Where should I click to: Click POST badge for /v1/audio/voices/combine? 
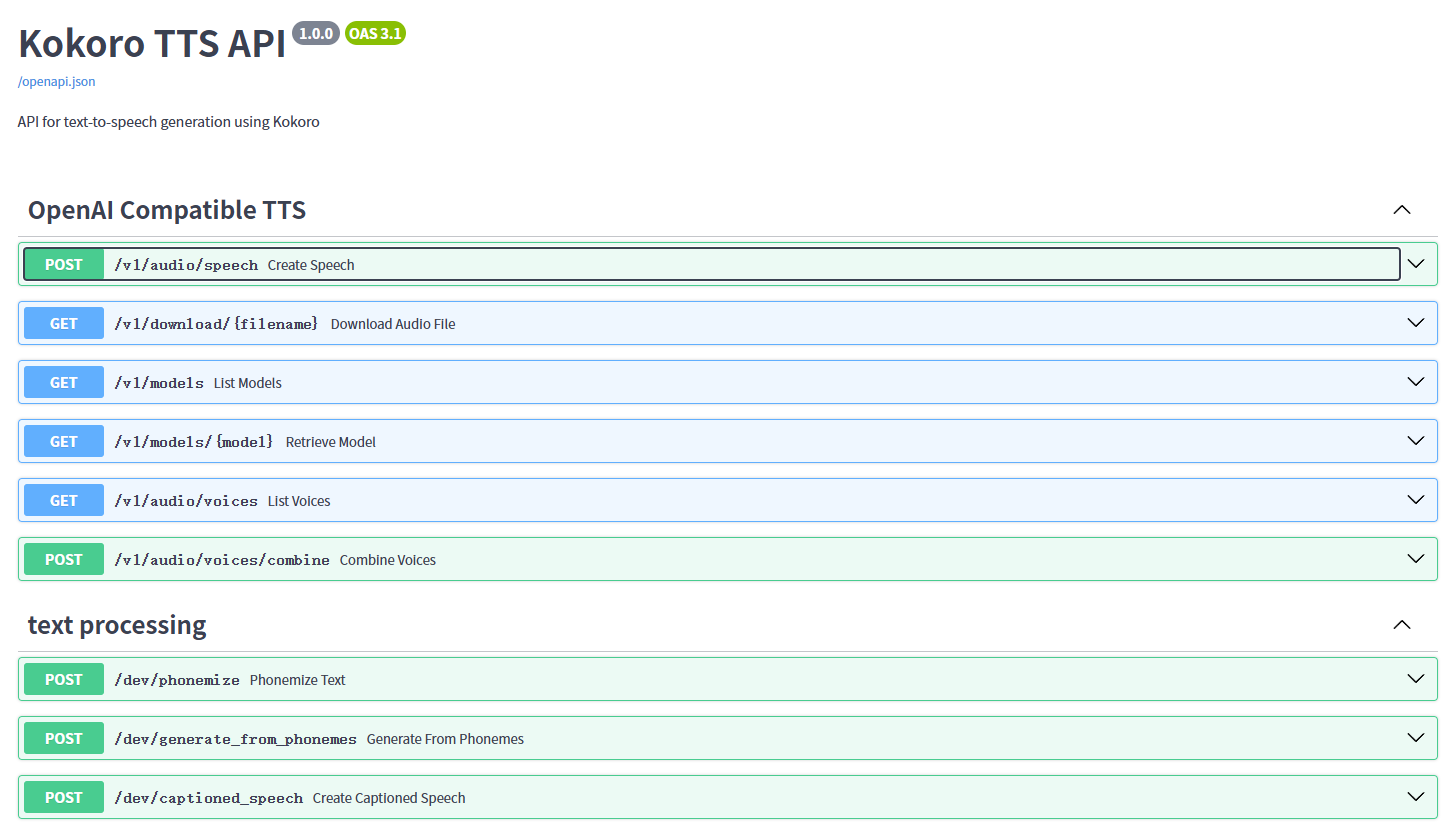(x=64, y=559)
